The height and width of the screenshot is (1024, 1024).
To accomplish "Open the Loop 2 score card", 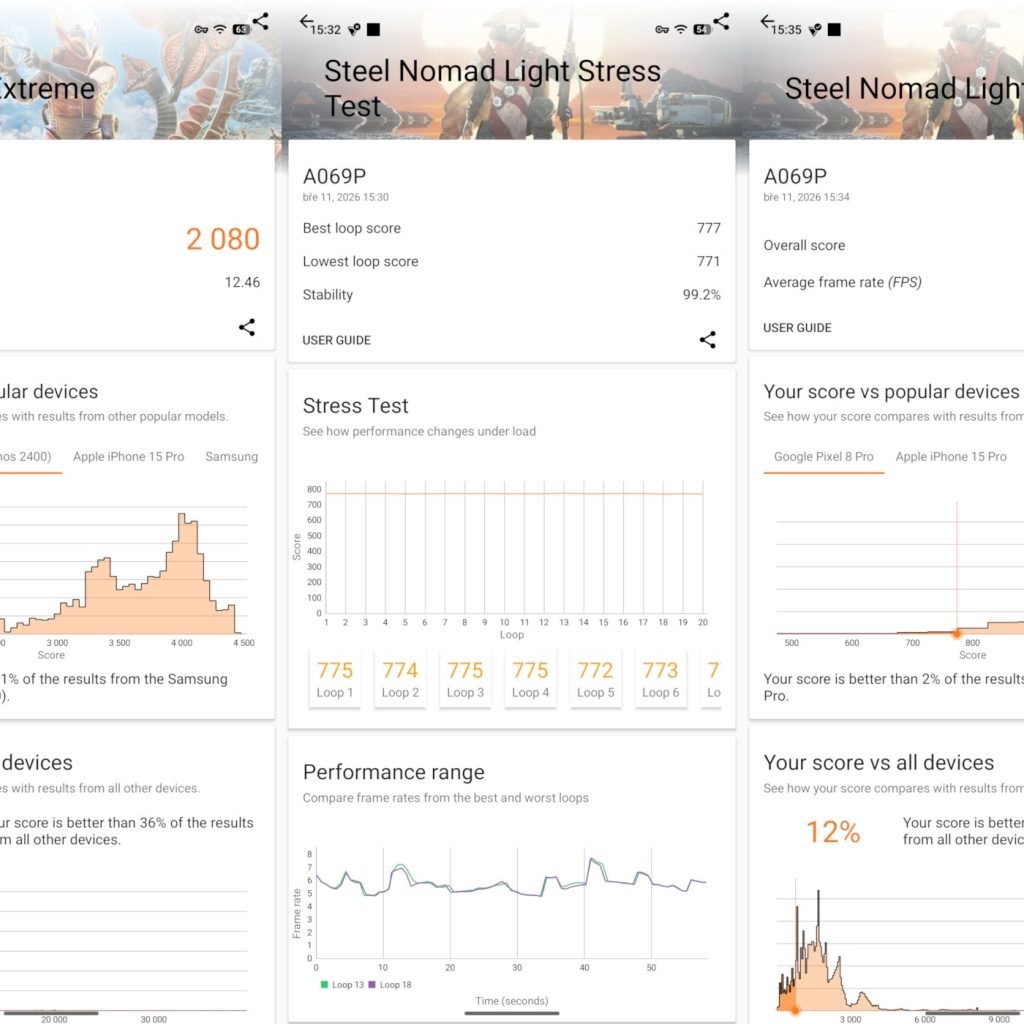I will click(x=400, y=679).
